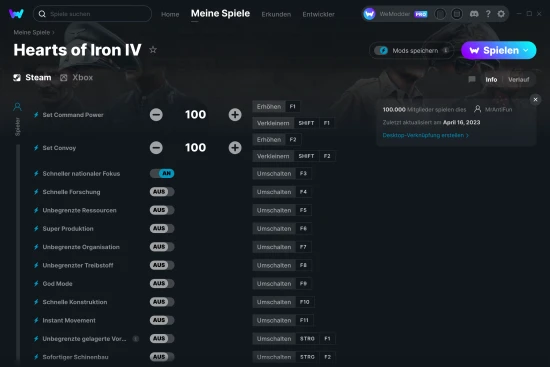This screenshot has height=367, width=550.
Task: Click the WeModder profile avatar
Action: [x=369, y=14]
